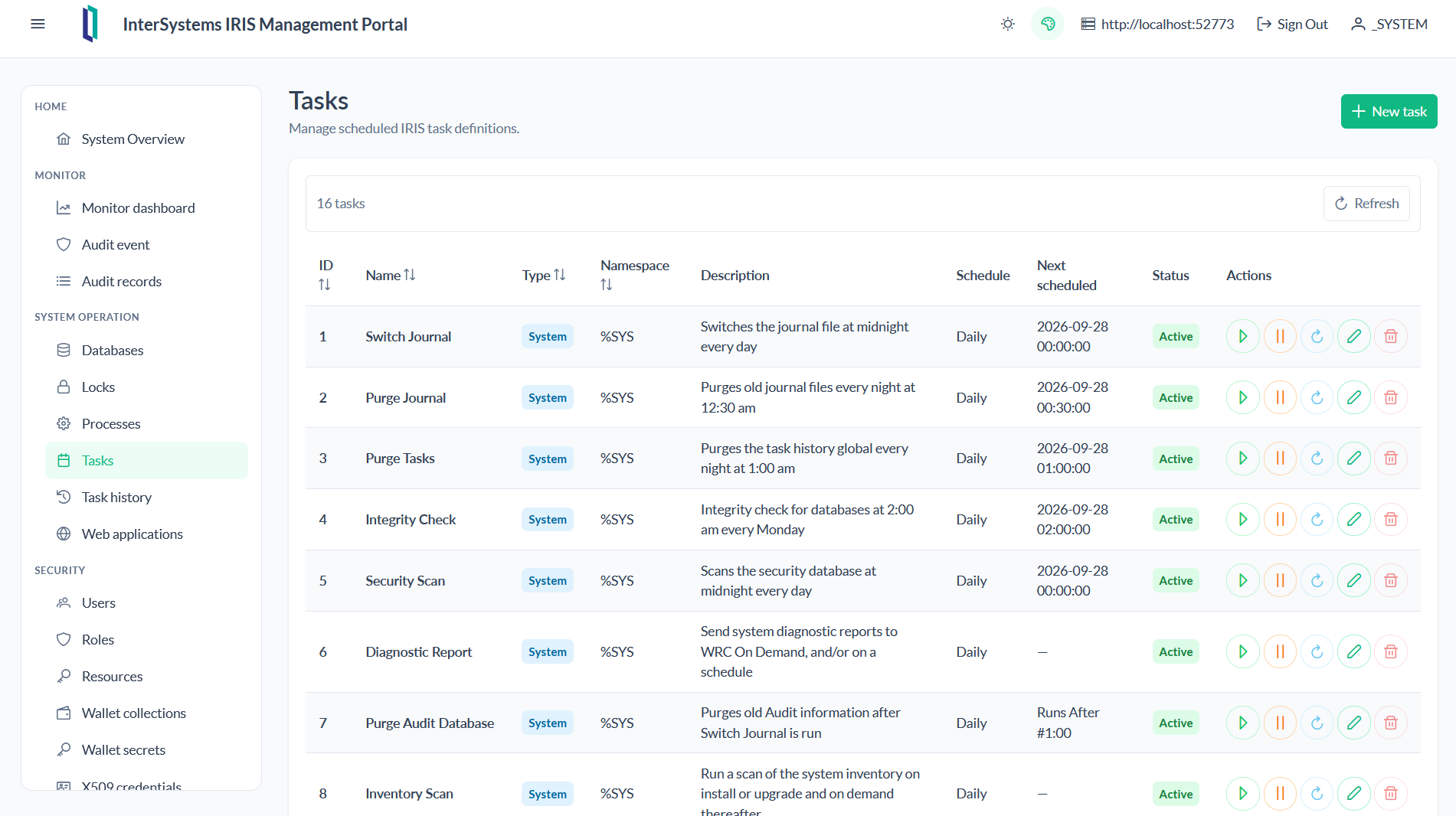
Task: Click the circular arrow for Purge Tasks
Action: (1317, 459)
